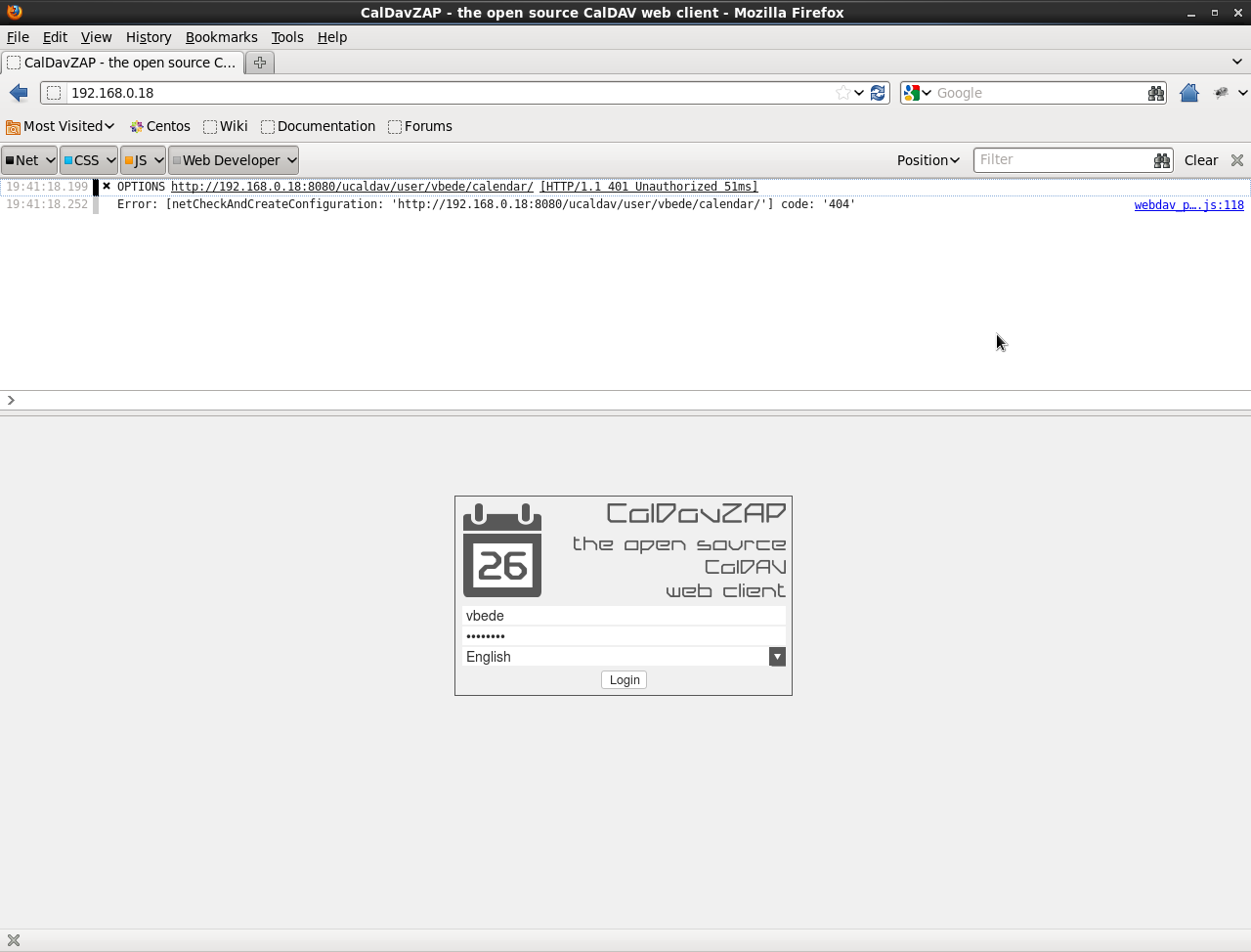The height and width of the screenshot is (952, 1251).
Task: Click the browser back arrow button
Action: [x=19, y=93]
